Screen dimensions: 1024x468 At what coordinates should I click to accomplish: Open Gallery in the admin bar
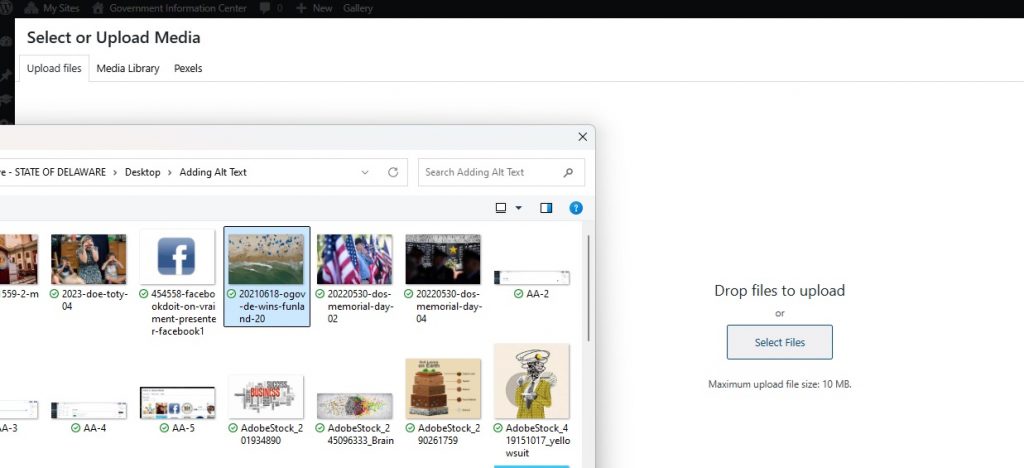(x=358, y=8)
